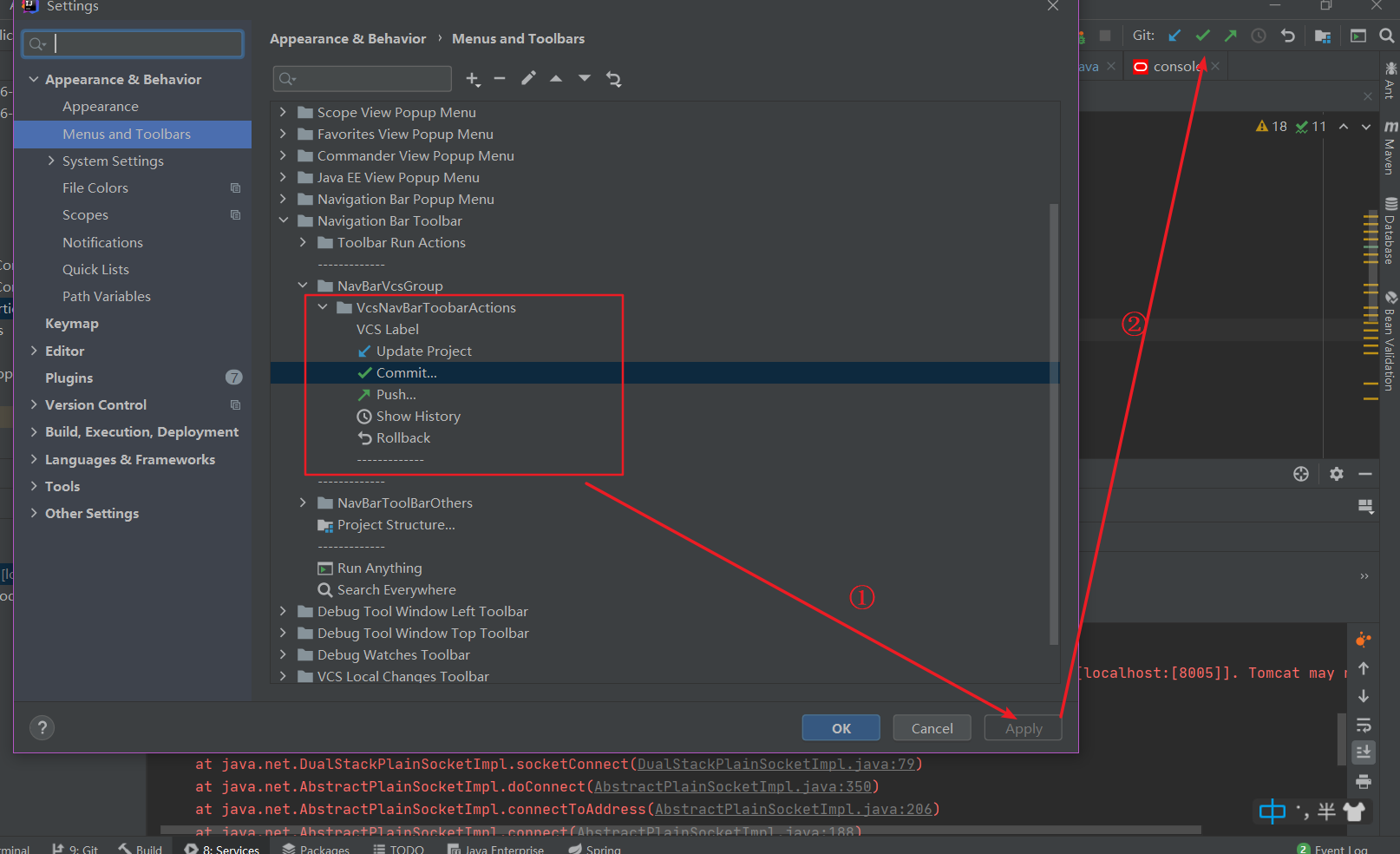Click Git update project blue arrow
This screenshot has height=854, width=1400.
click(1174, 36)
